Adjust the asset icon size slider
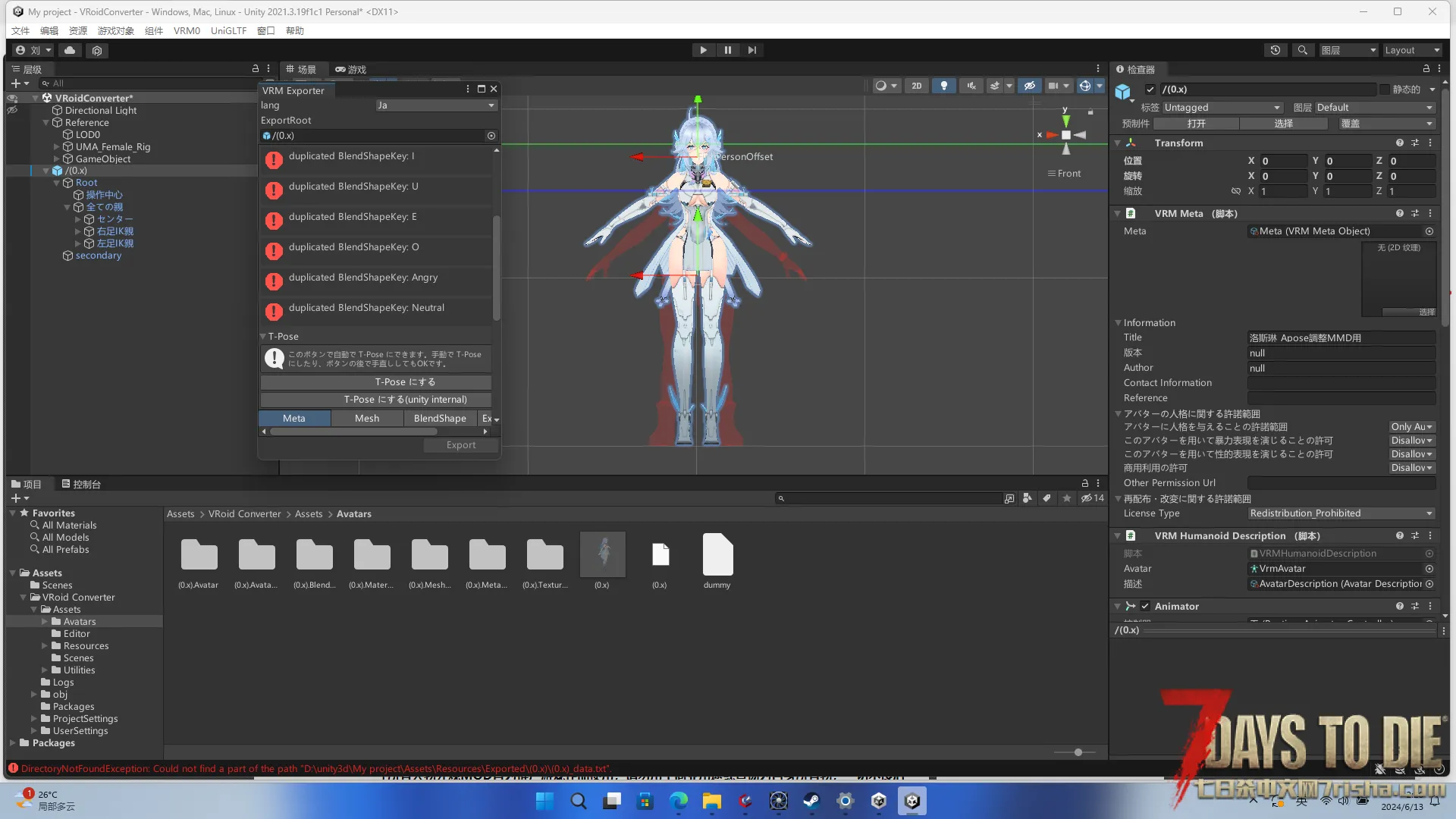1456x819 pixels. 1077,752
